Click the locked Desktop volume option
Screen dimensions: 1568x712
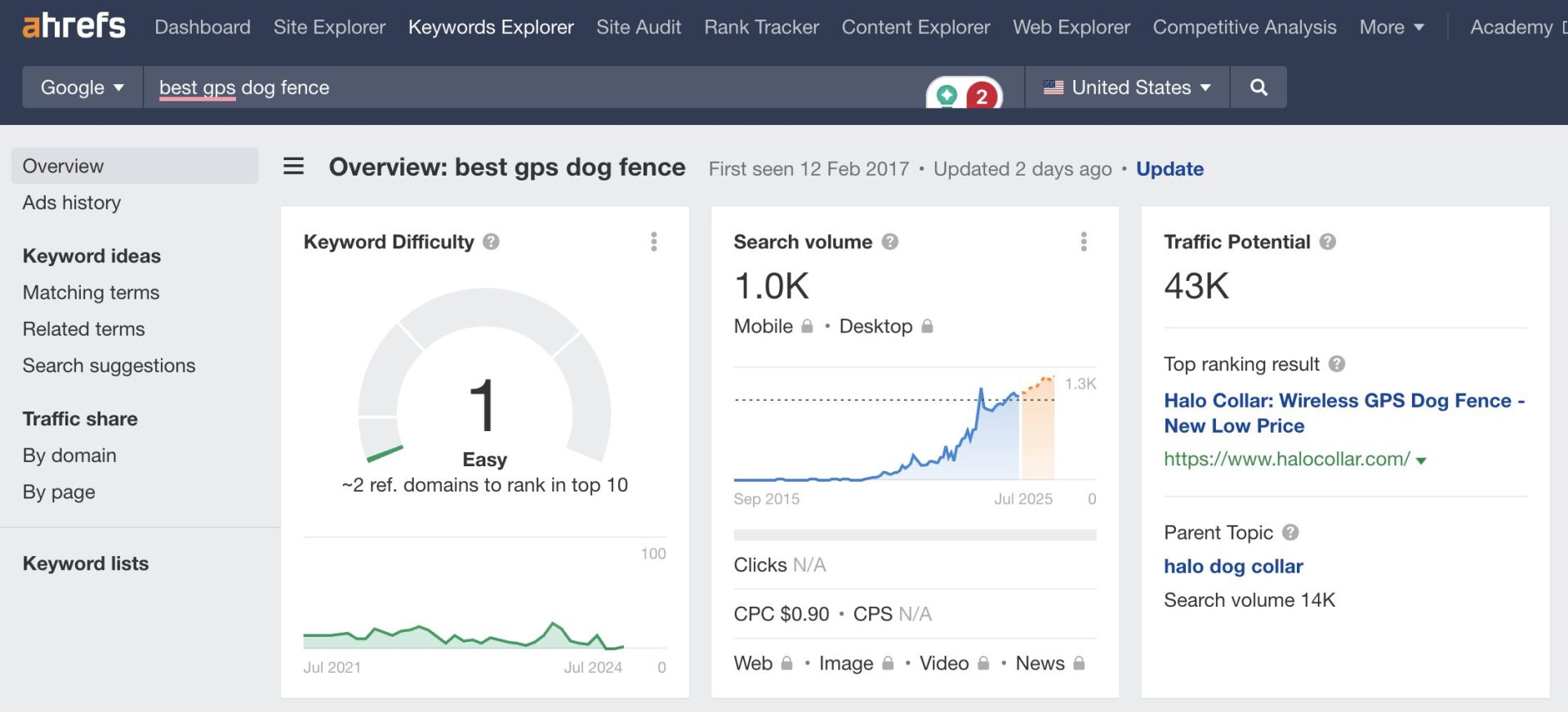[x=885, y=327]
